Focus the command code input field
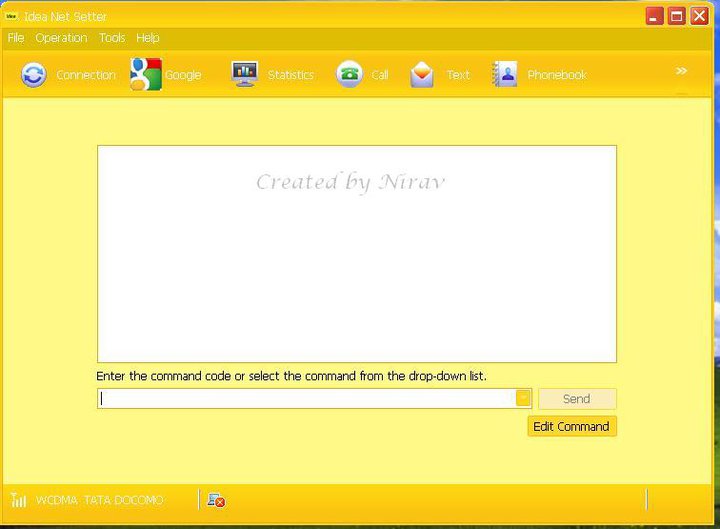 tap(305, 398)
